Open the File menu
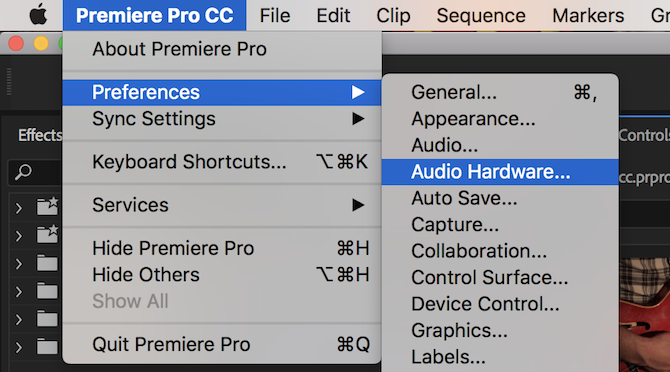Viewport: 670px width, 372px height. point(275,15)
